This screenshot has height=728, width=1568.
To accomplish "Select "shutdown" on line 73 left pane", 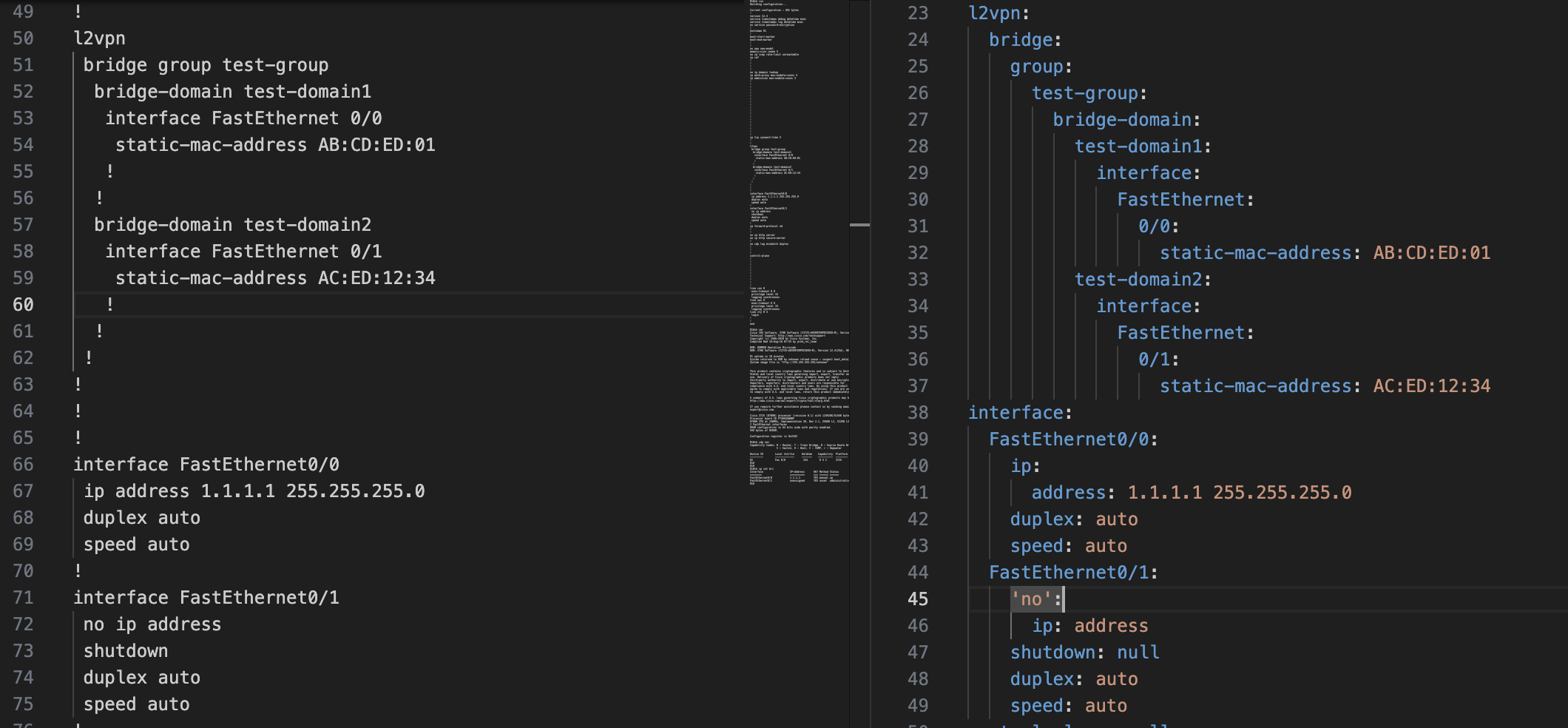I will [x=126, y=650].
